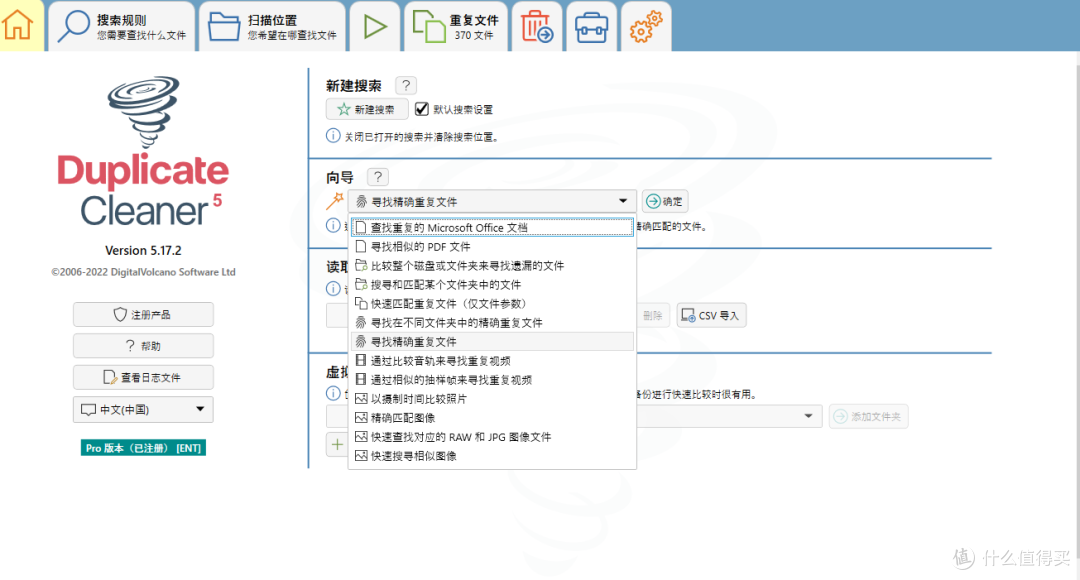Open the toolbox icon tab

coord(591,26)
